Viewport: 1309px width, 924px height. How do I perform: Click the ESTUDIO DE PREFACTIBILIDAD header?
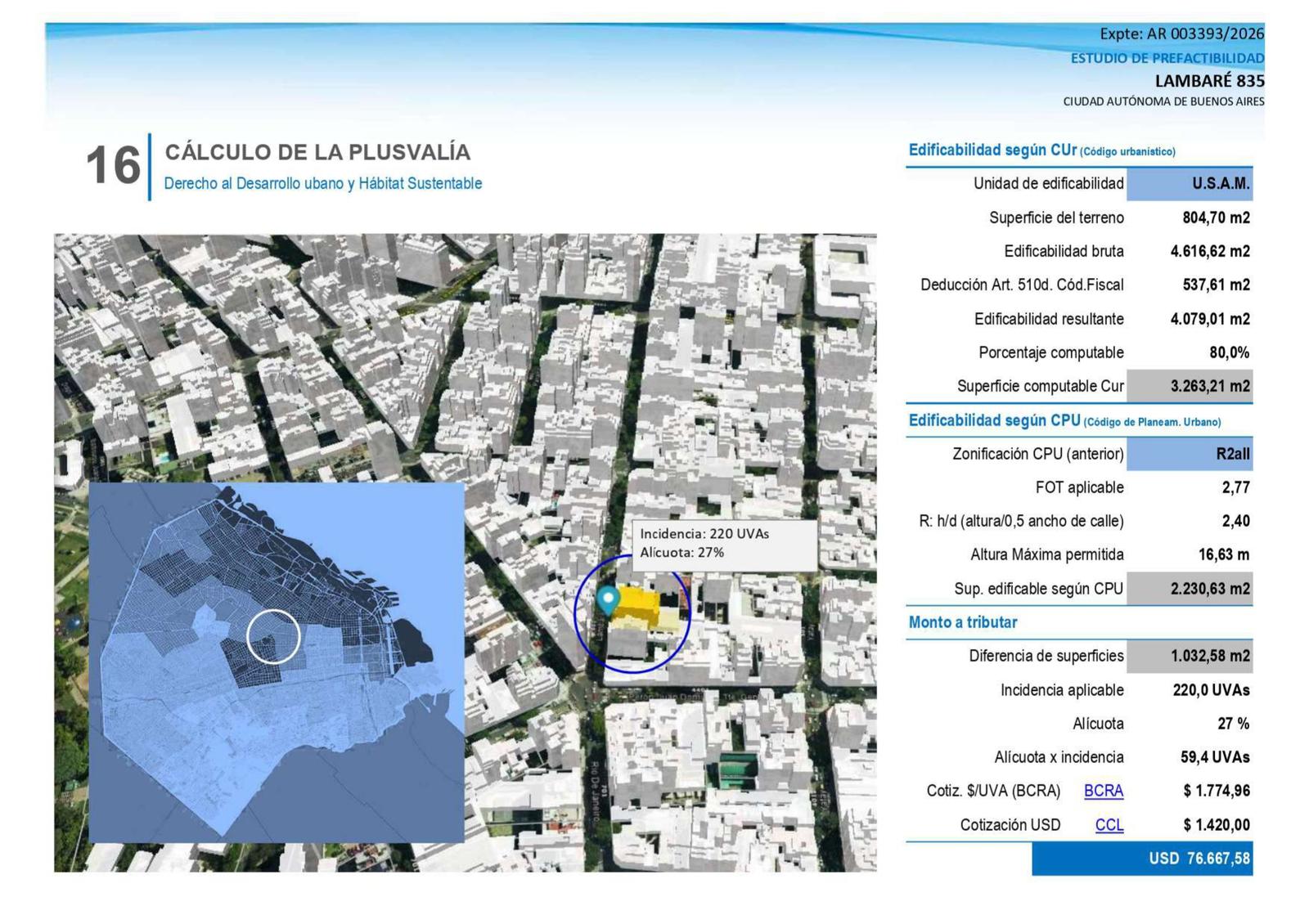pyautogui.click(x=1167, y=58)
